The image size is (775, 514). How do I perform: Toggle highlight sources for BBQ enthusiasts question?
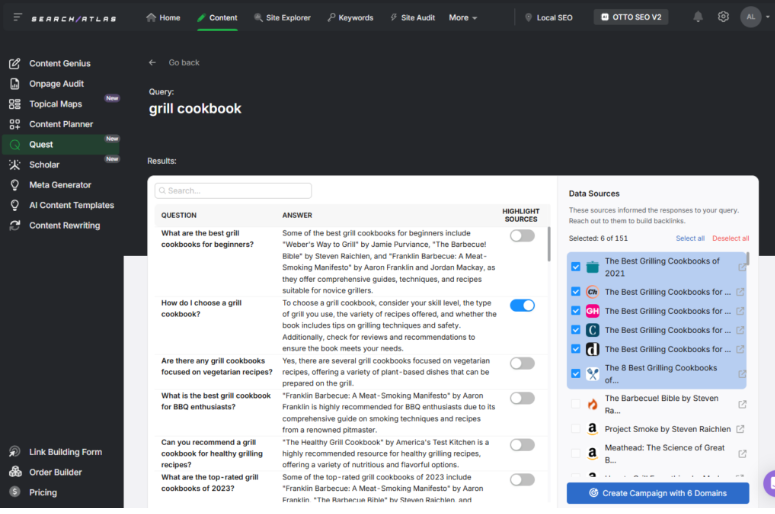pyautogui.click(x=522, y=398)
